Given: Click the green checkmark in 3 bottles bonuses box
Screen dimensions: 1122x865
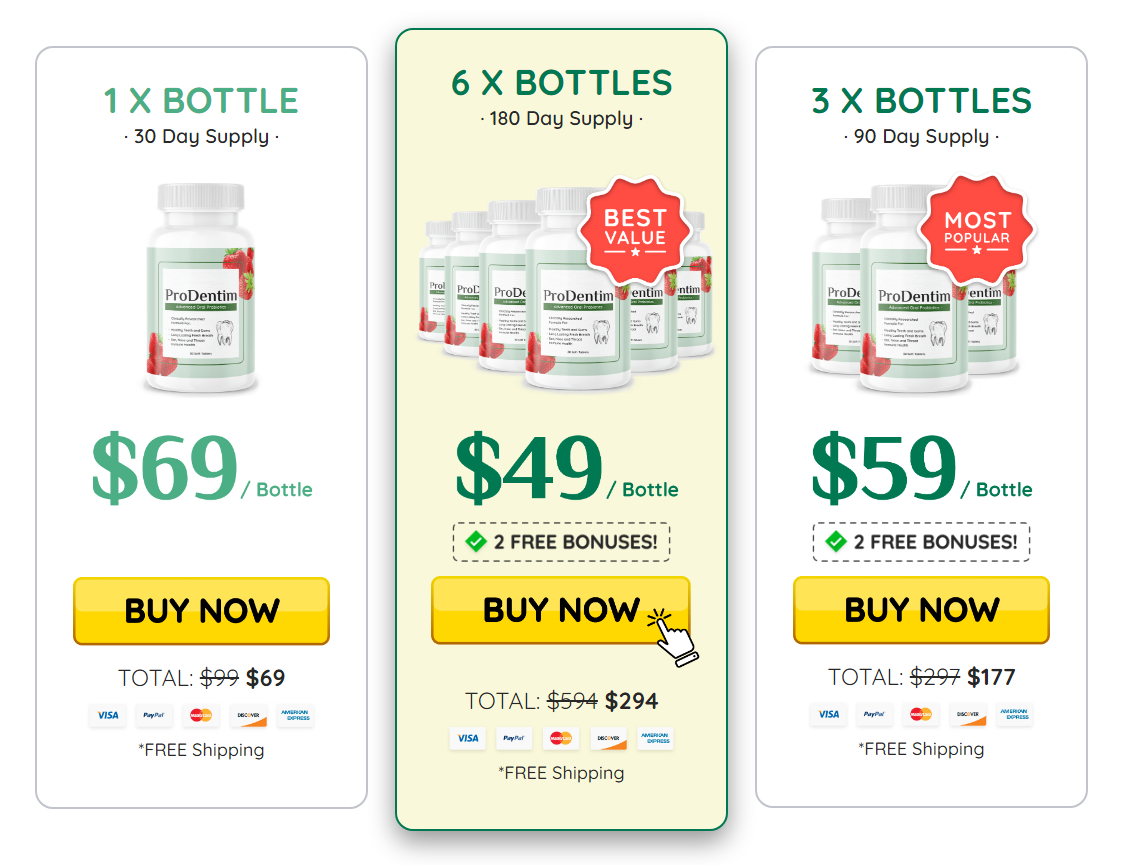Looking at the screenshot, I should click(x=836, y=542).
